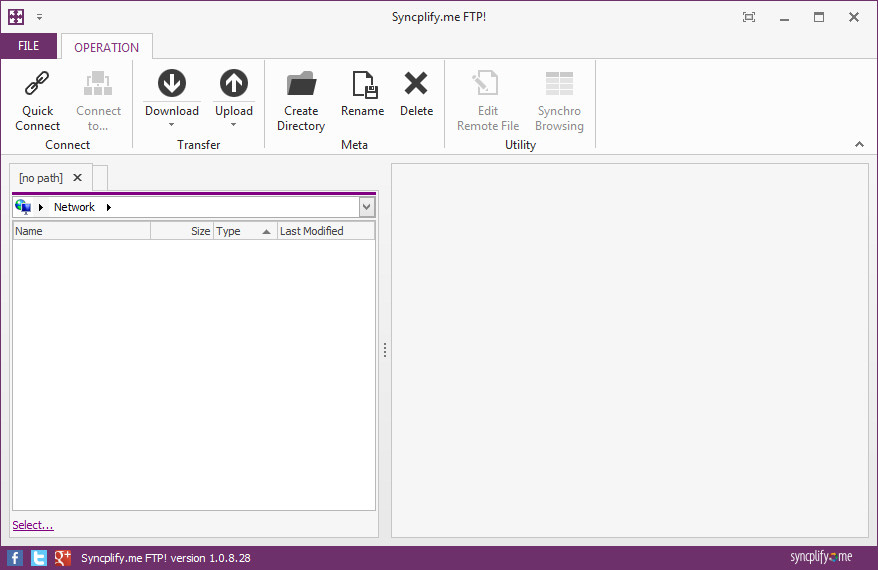This screenshot has width=878, height=570.
Task: Sort by the Type column header
Action: (245, 231)
